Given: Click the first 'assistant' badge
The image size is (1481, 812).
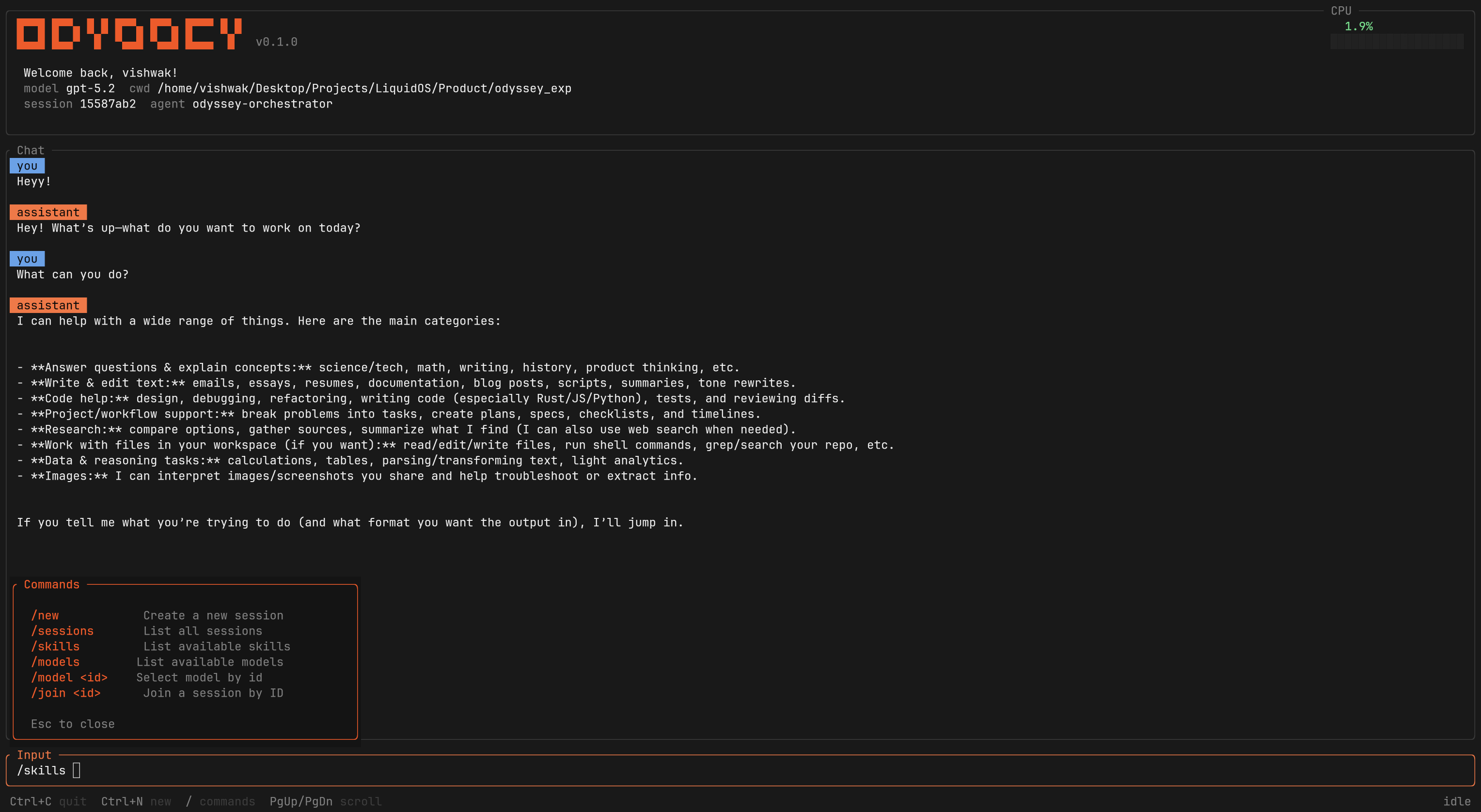Looking at the screenshot, I should 48,213.
